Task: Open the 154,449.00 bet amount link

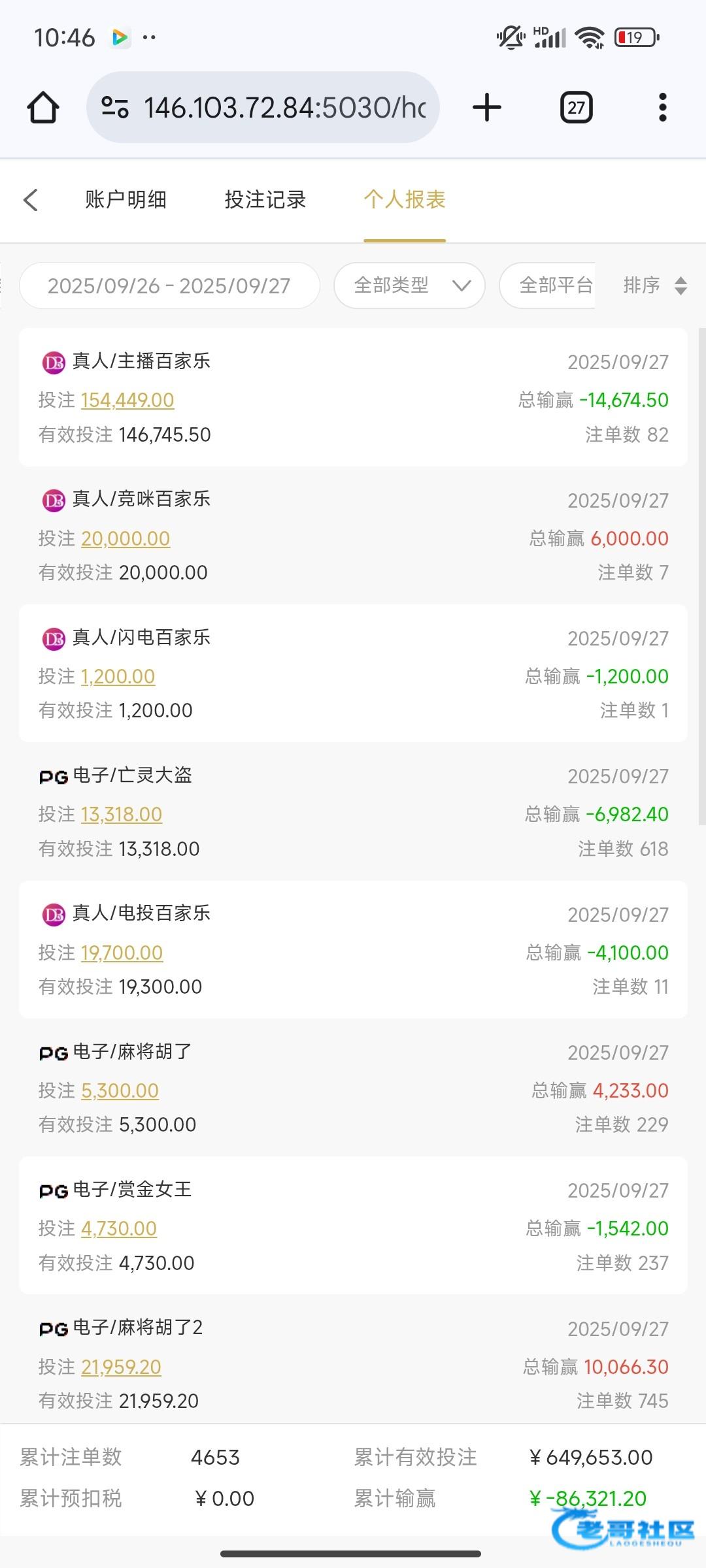Action: point(127,400)
